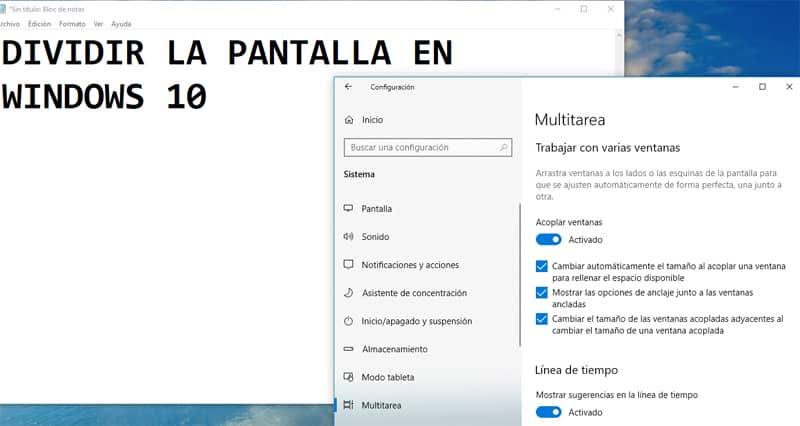This screenshot has width=800, height=426.
Task: Maximize the Notepad window
Action: (x=584, y=9)
